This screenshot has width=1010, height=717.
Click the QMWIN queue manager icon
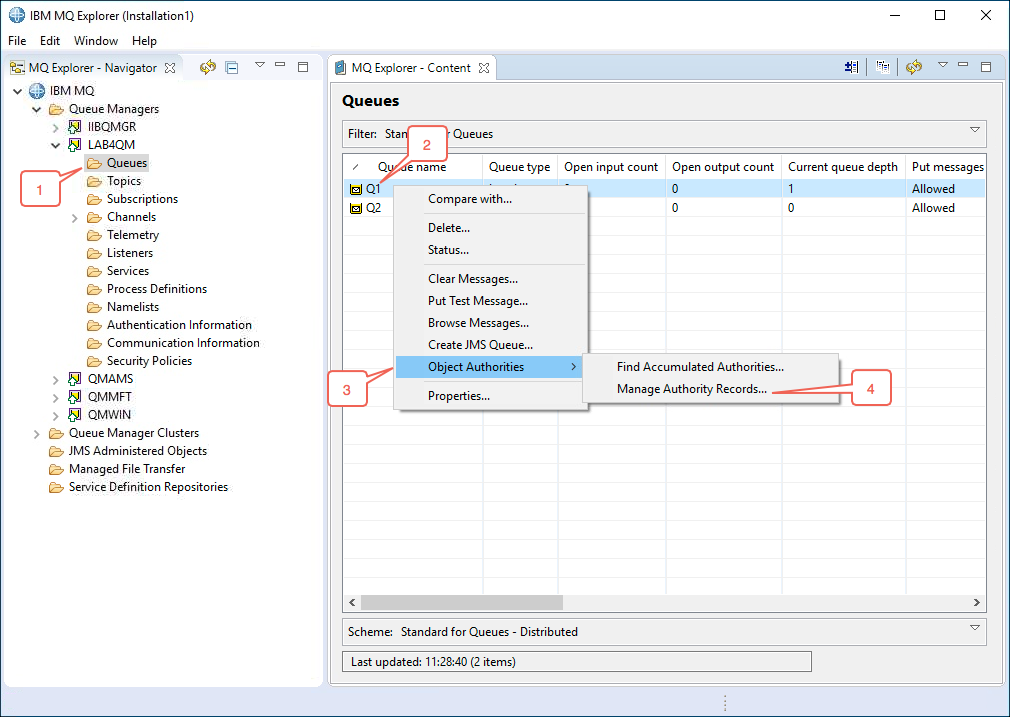(75, 415)
